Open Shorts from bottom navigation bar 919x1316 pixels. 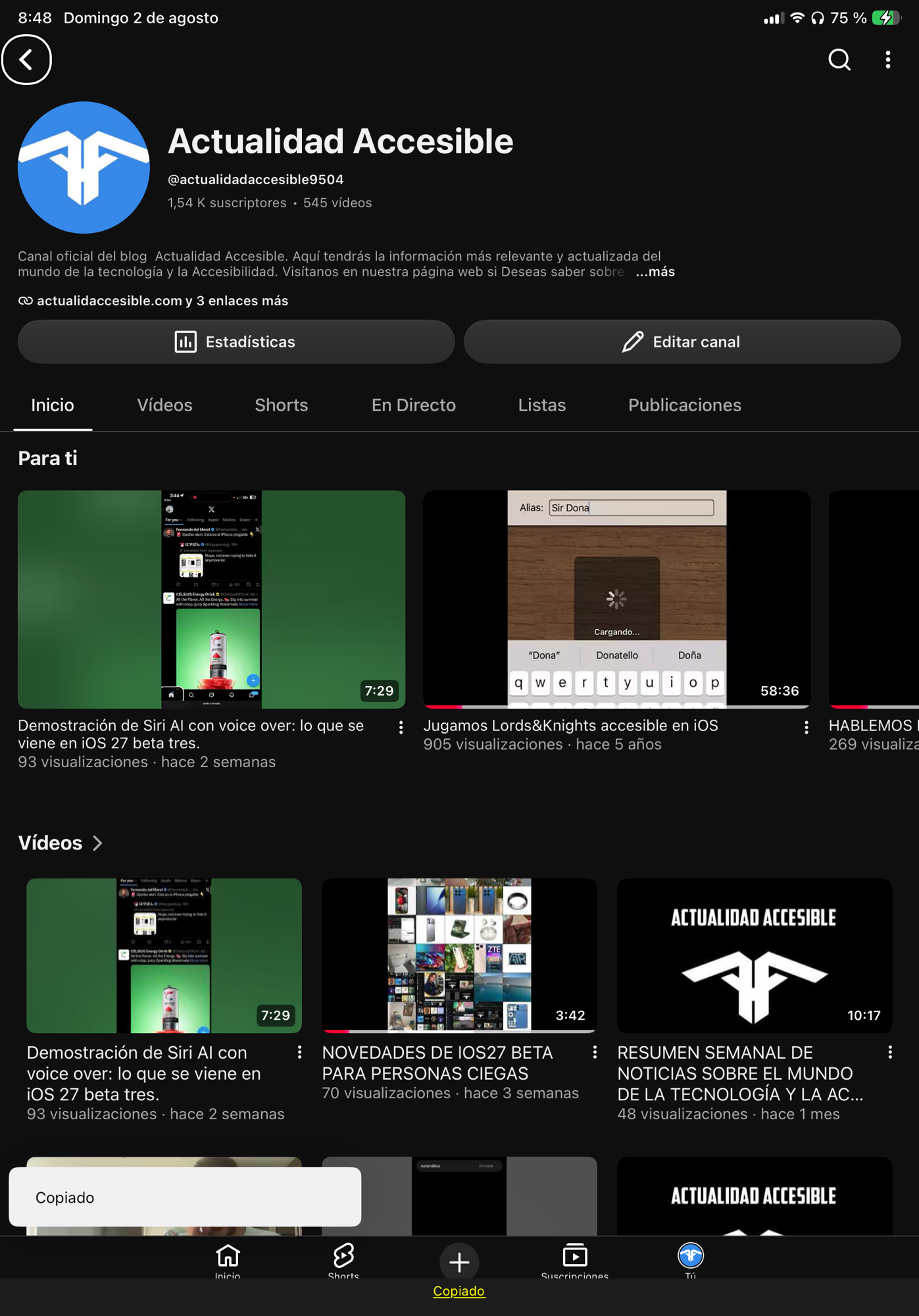[343, 1261]
